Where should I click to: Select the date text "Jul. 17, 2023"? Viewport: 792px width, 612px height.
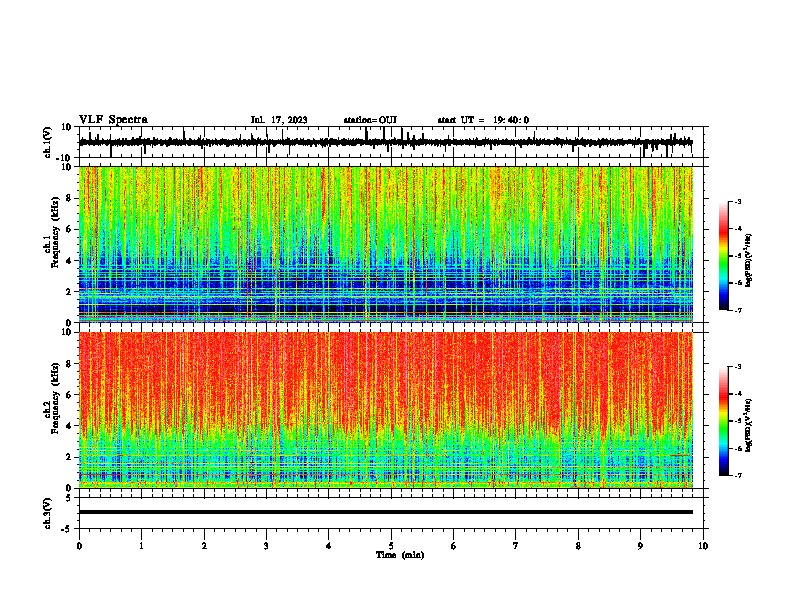(279, 120)
